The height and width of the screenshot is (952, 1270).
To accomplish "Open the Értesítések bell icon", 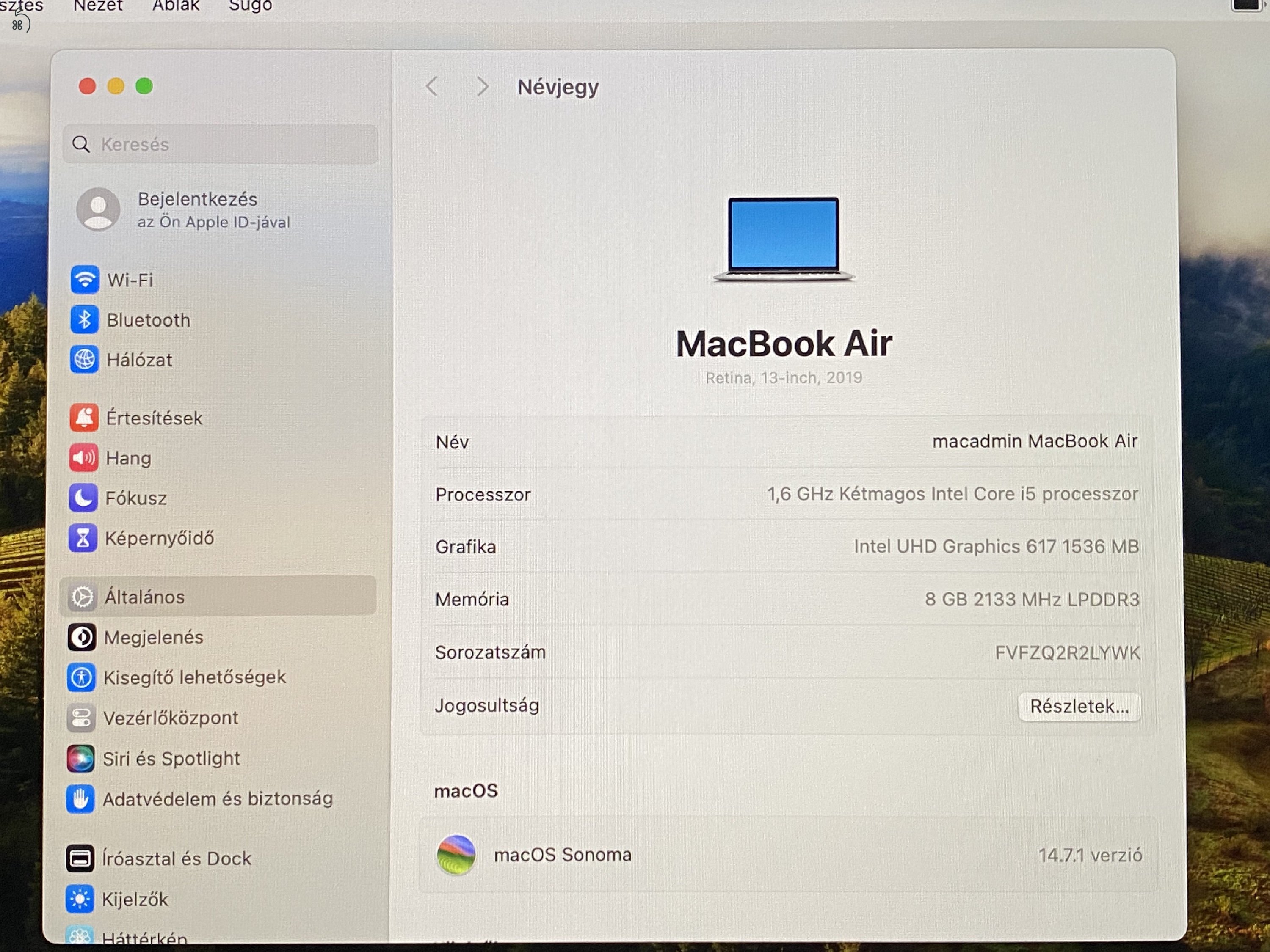I will [x=84, y=418].
